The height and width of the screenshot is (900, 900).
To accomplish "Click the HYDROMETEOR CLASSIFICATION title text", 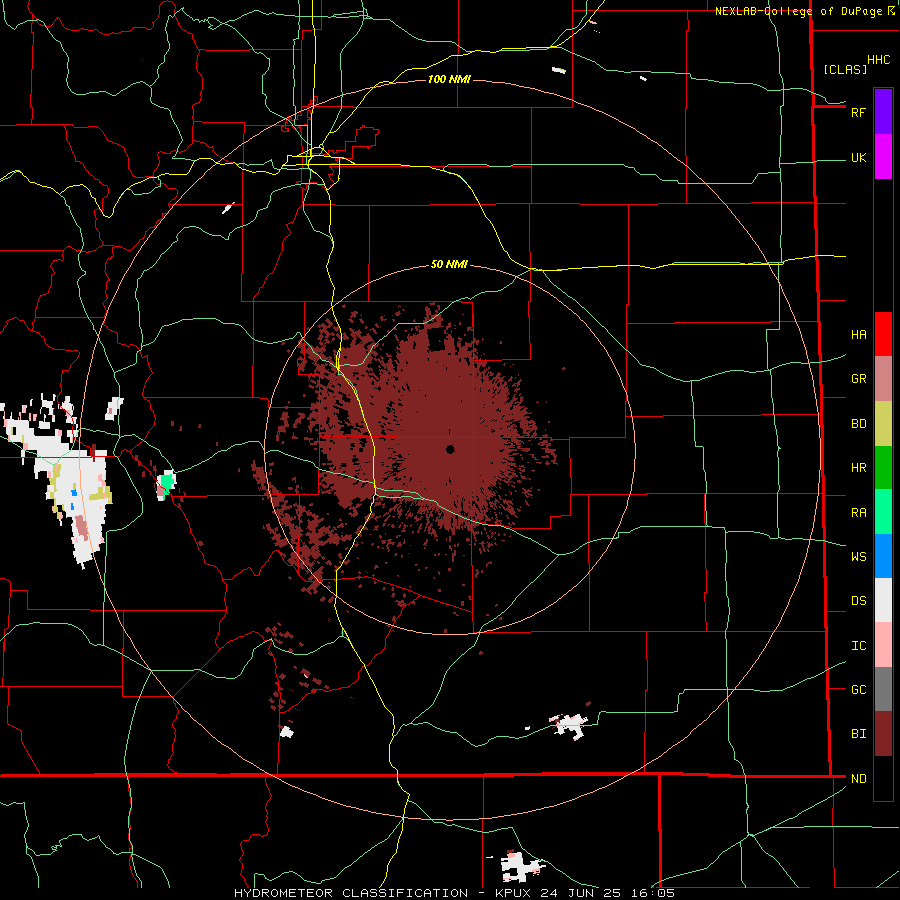I will point(351,893).
